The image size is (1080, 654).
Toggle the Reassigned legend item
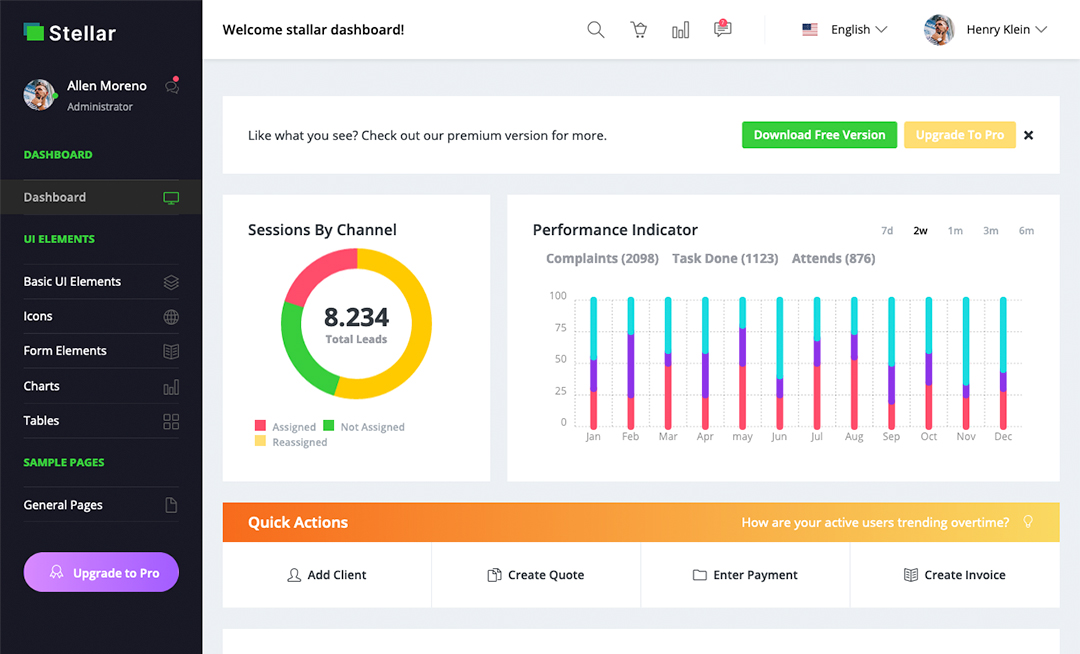click(291, 442)
